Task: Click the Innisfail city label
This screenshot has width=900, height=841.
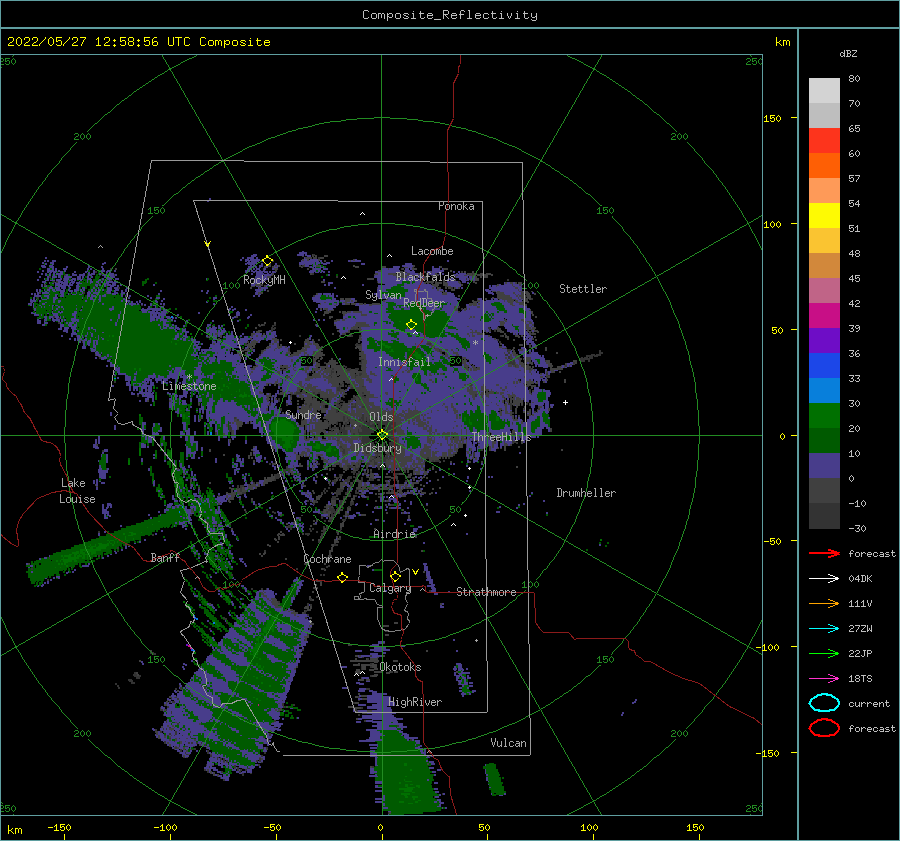Action: pyautogui.click(x=404, y=362)
